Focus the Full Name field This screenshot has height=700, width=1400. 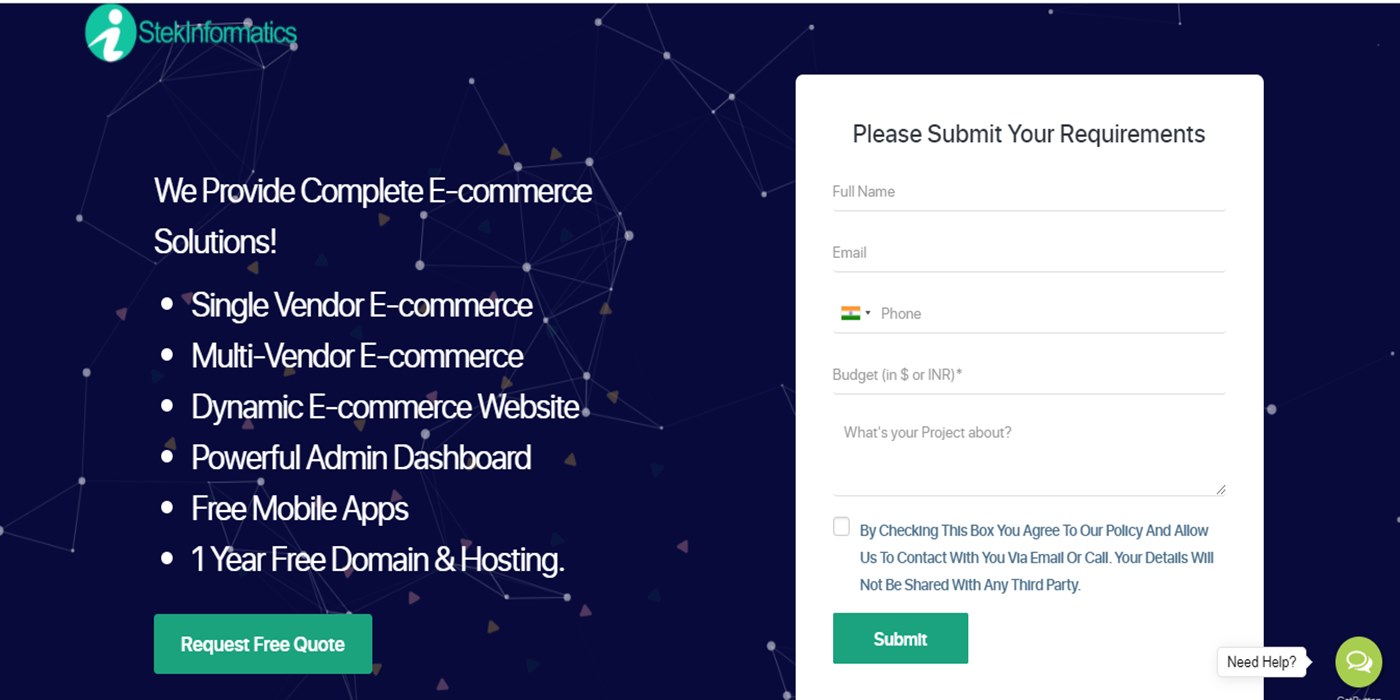1028,192
